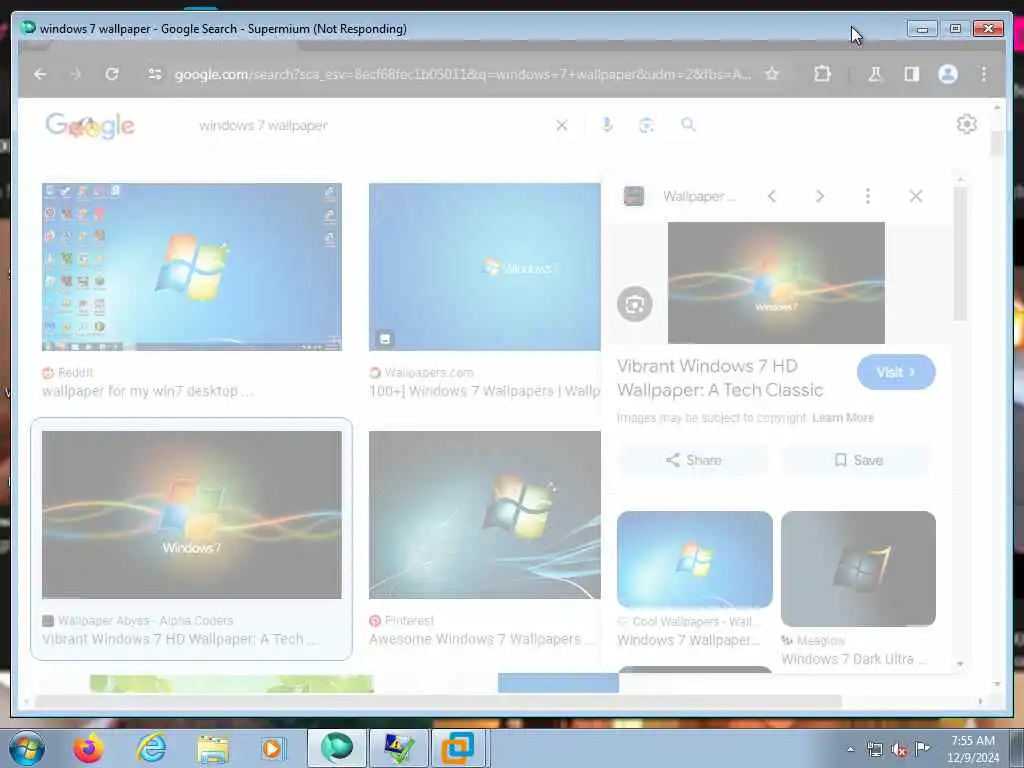
Task: Launch Firefox from the taskbar
Action: [88, 748]
